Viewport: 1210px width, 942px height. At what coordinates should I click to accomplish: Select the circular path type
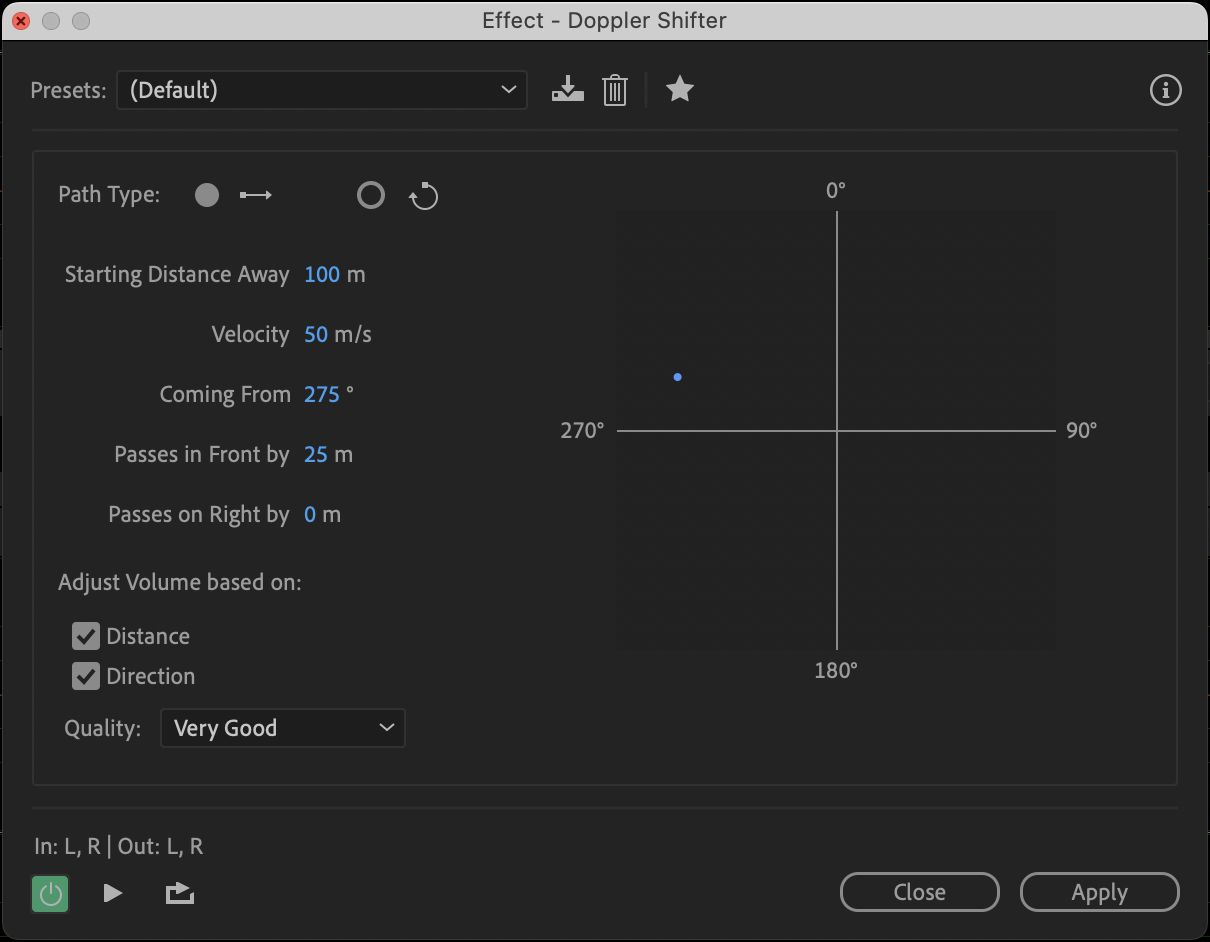(371, 195)
